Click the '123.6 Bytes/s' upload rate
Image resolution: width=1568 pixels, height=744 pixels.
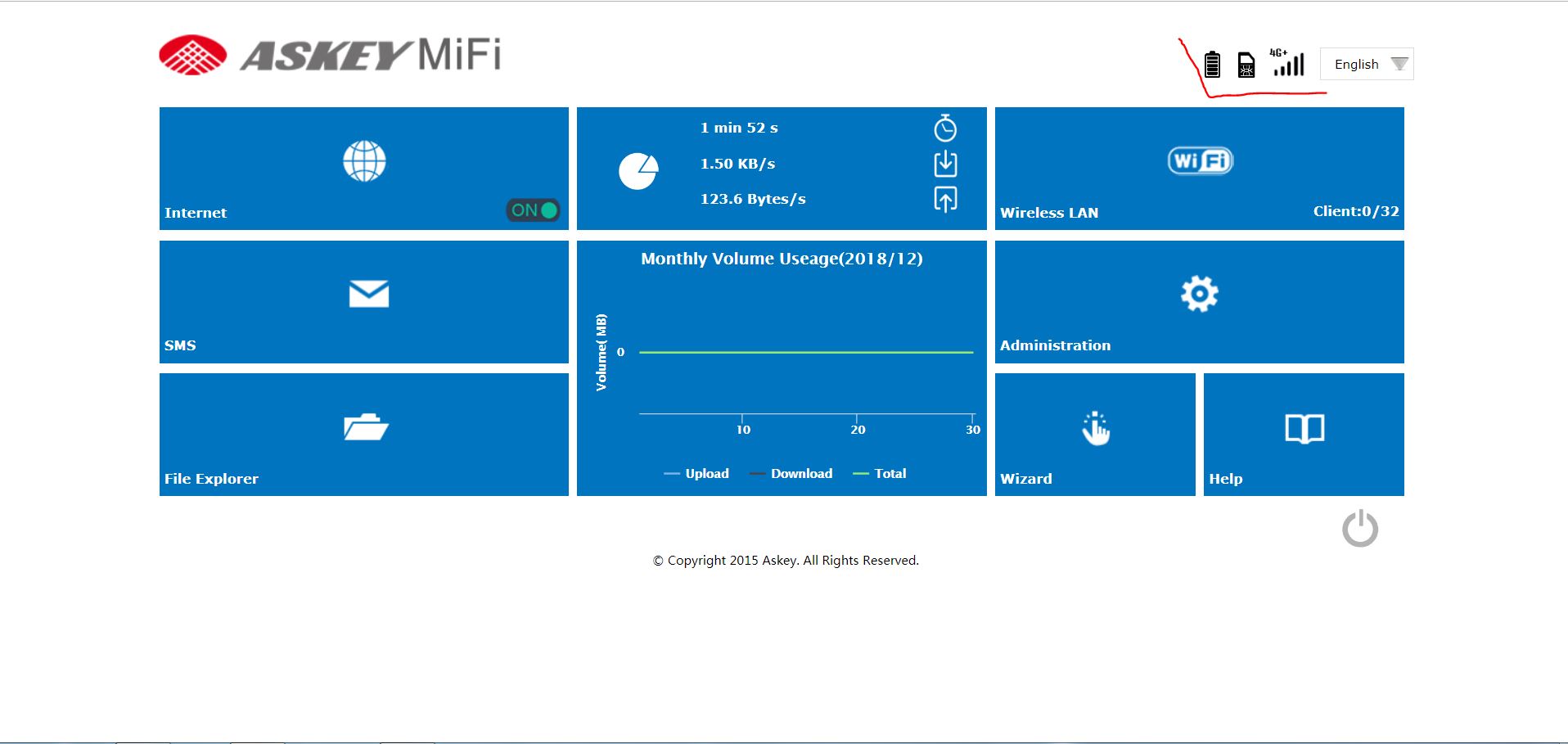[753, 199]
